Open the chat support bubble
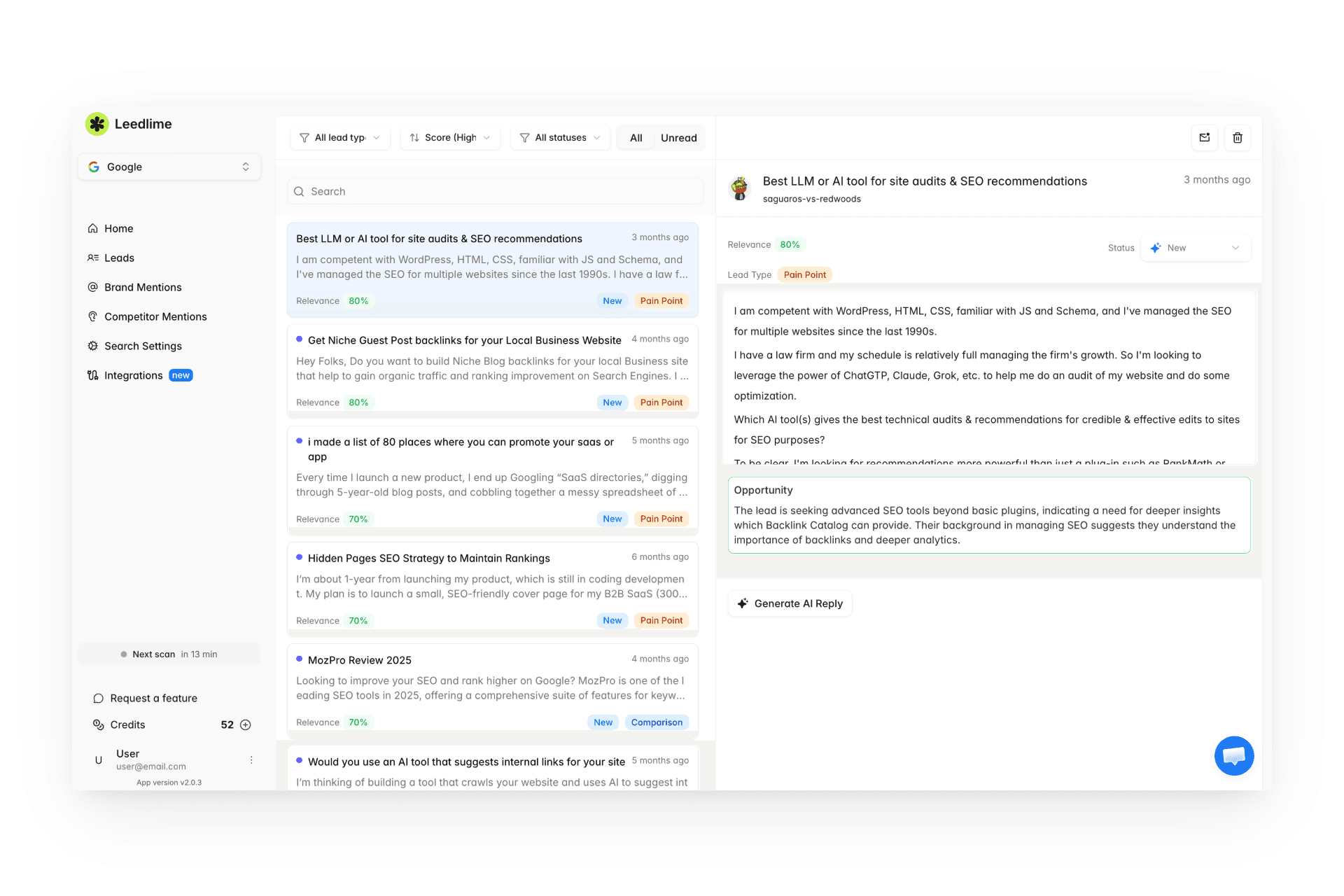This screenshot has height=896, width=1344. coord(1233,755)
